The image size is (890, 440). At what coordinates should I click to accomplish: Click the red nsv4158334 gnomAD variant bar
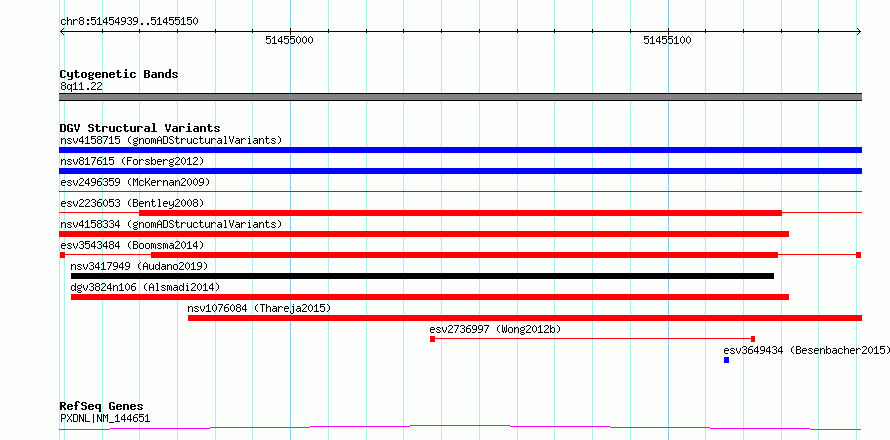(424, 234)
